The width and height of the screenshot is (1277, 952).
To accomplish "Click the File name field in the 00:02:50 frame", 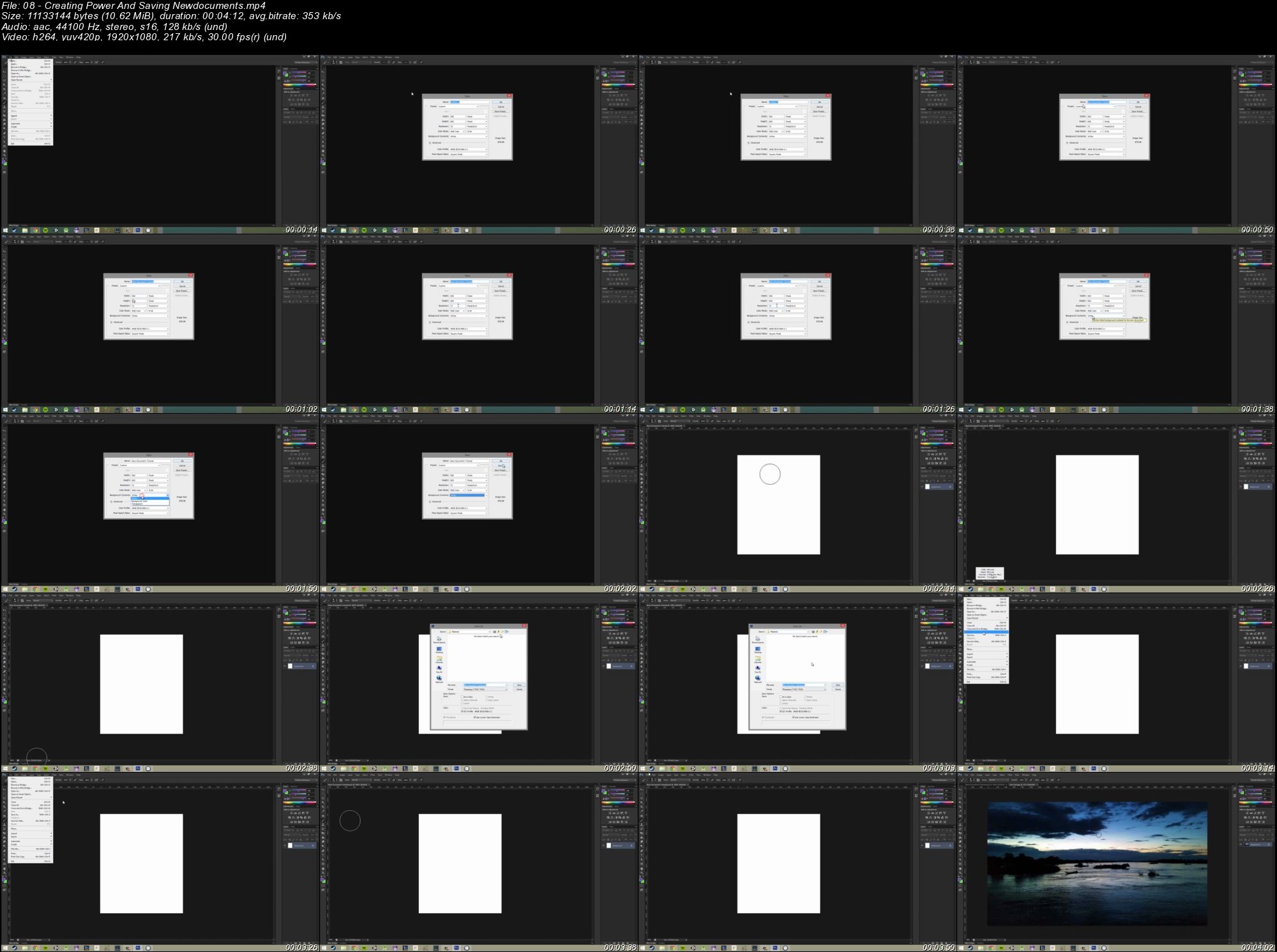I will pos(485,685).
